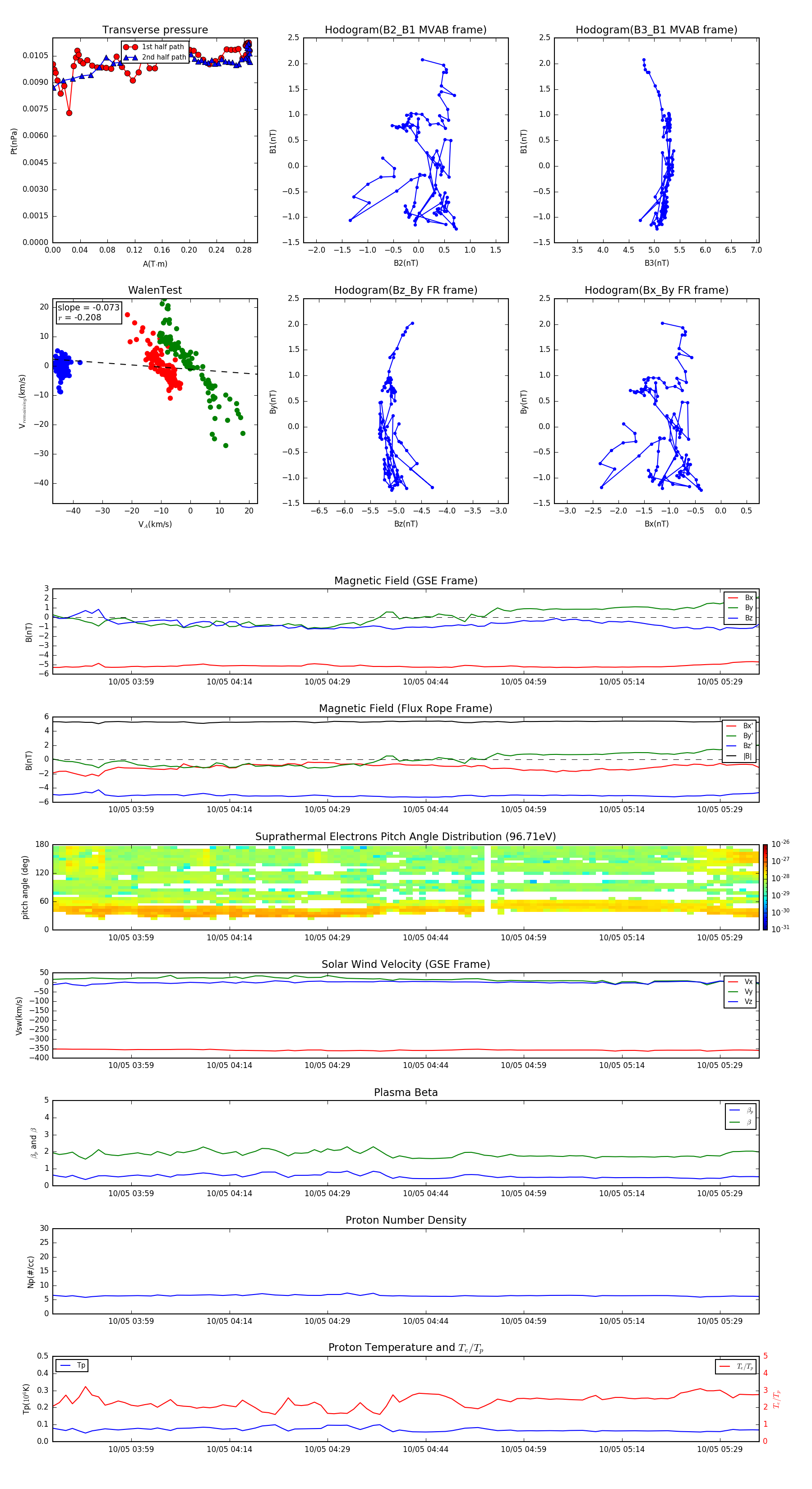Click the 'Hodogram(B3_B1 MVAB frame)' title
This screenshot has width=812, height=1489.
[x=656, y=30]
